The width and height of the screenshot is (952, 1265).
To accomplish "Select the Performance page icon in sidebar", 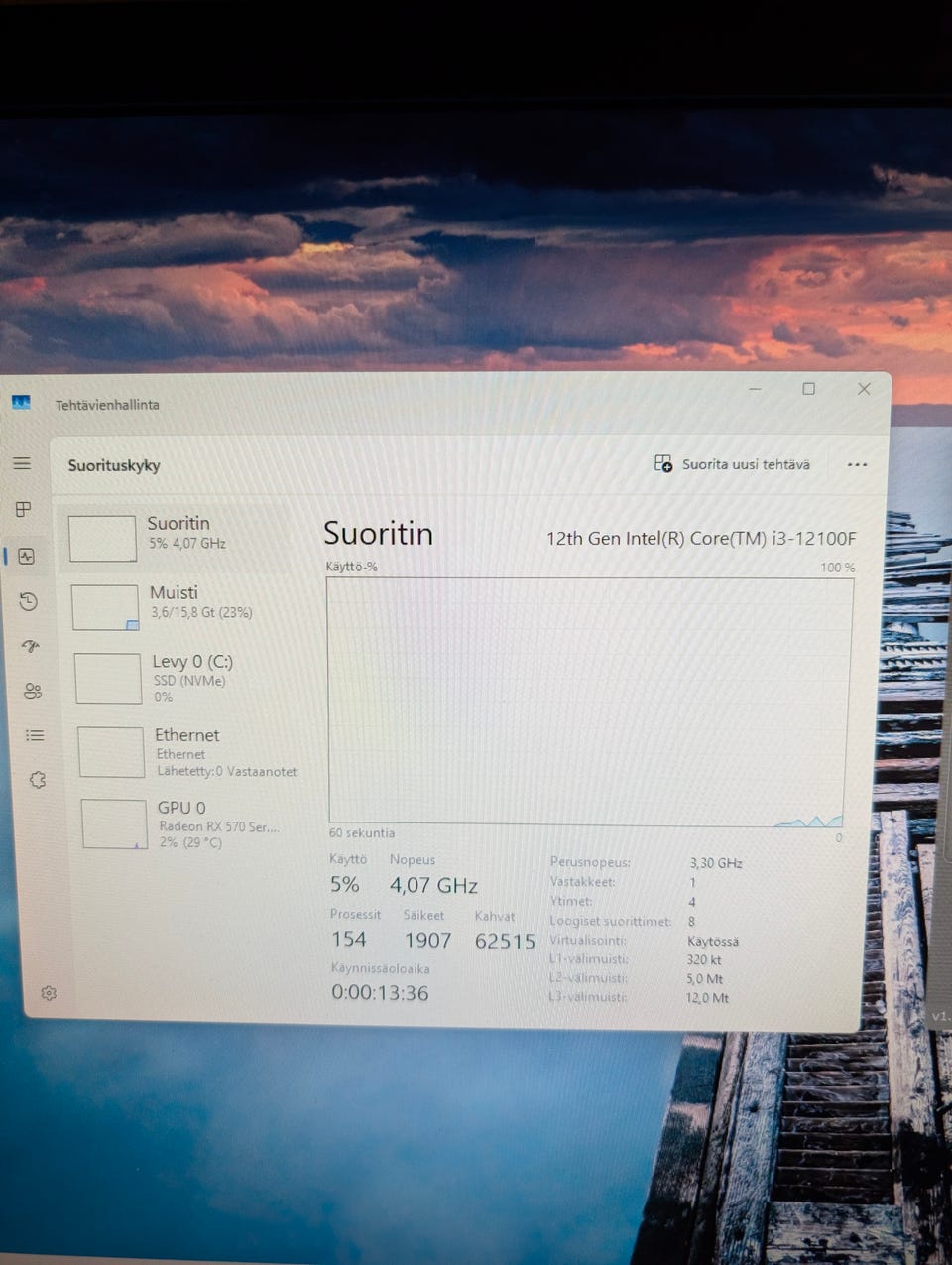I will [x=27, y=556].
